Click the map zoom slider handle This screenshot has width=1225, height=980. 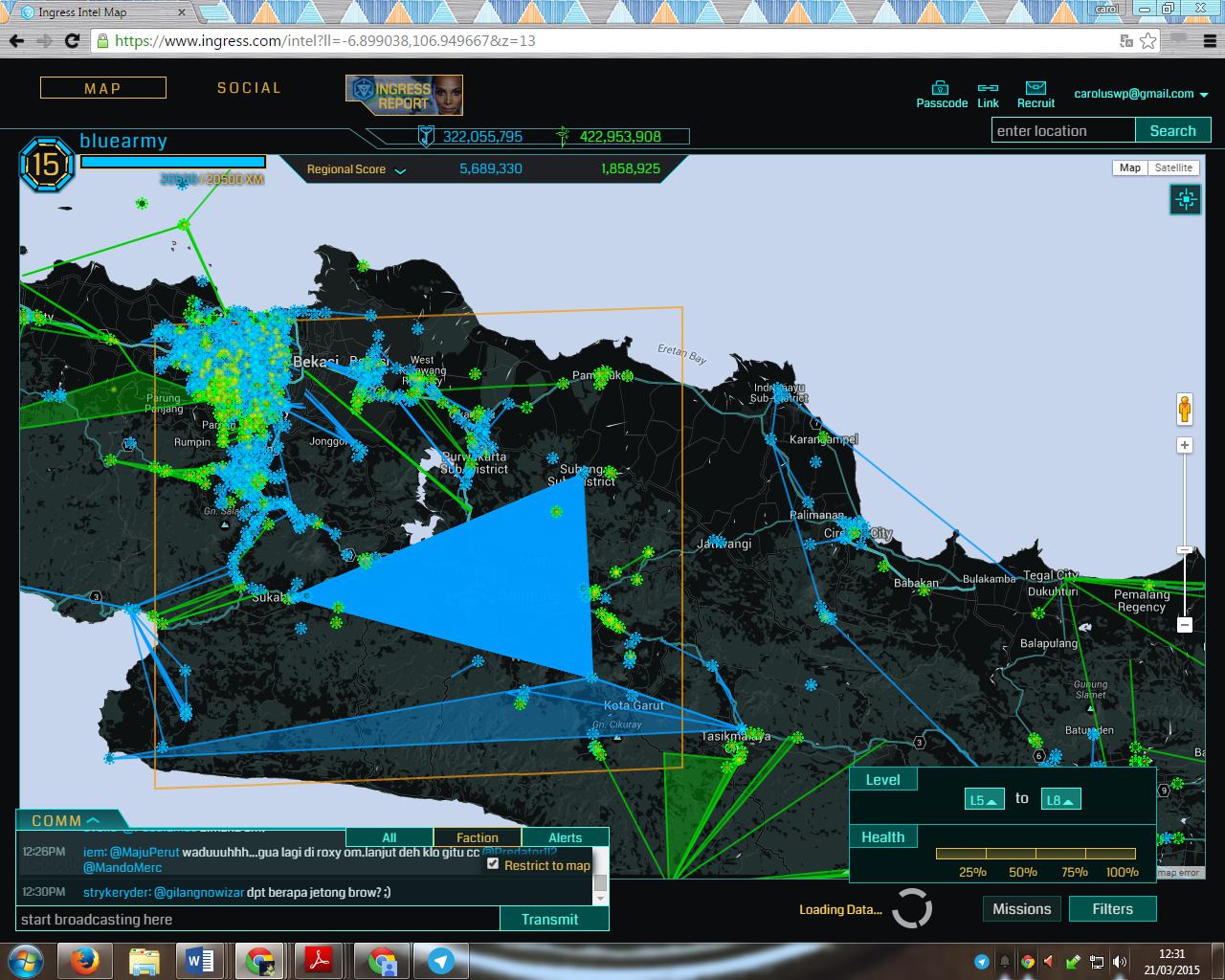[1185, 550]
